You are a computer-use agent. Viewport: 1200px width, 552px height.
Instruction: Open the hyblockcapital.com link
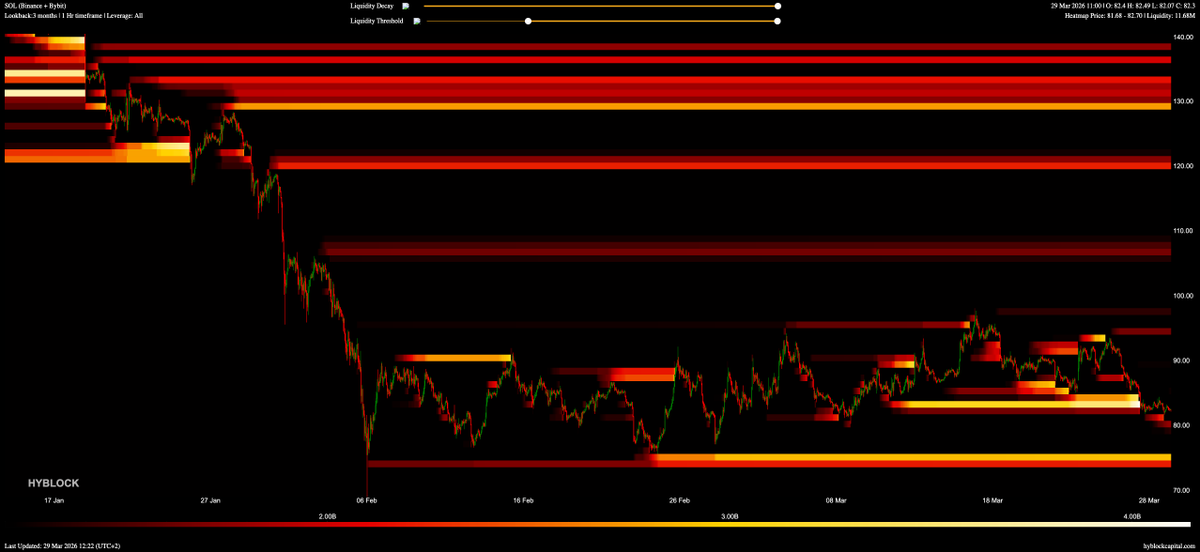pos(1168,545)
